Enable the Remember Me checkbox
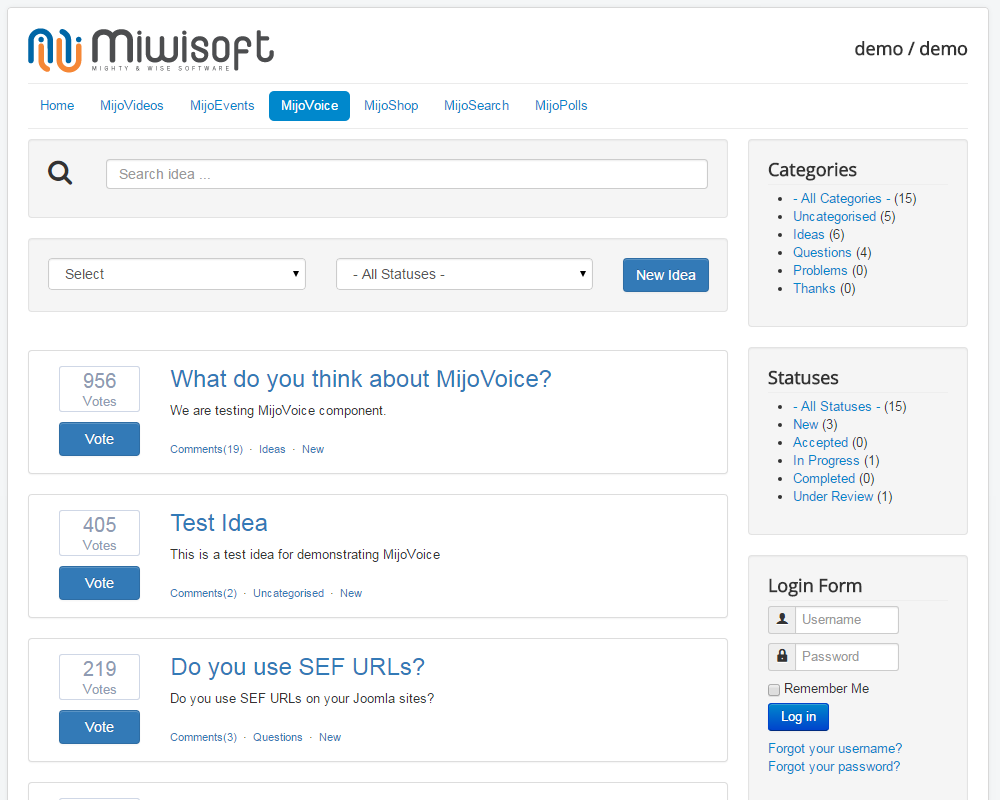Screen dimensions: 1000x800 coord(774,690)
